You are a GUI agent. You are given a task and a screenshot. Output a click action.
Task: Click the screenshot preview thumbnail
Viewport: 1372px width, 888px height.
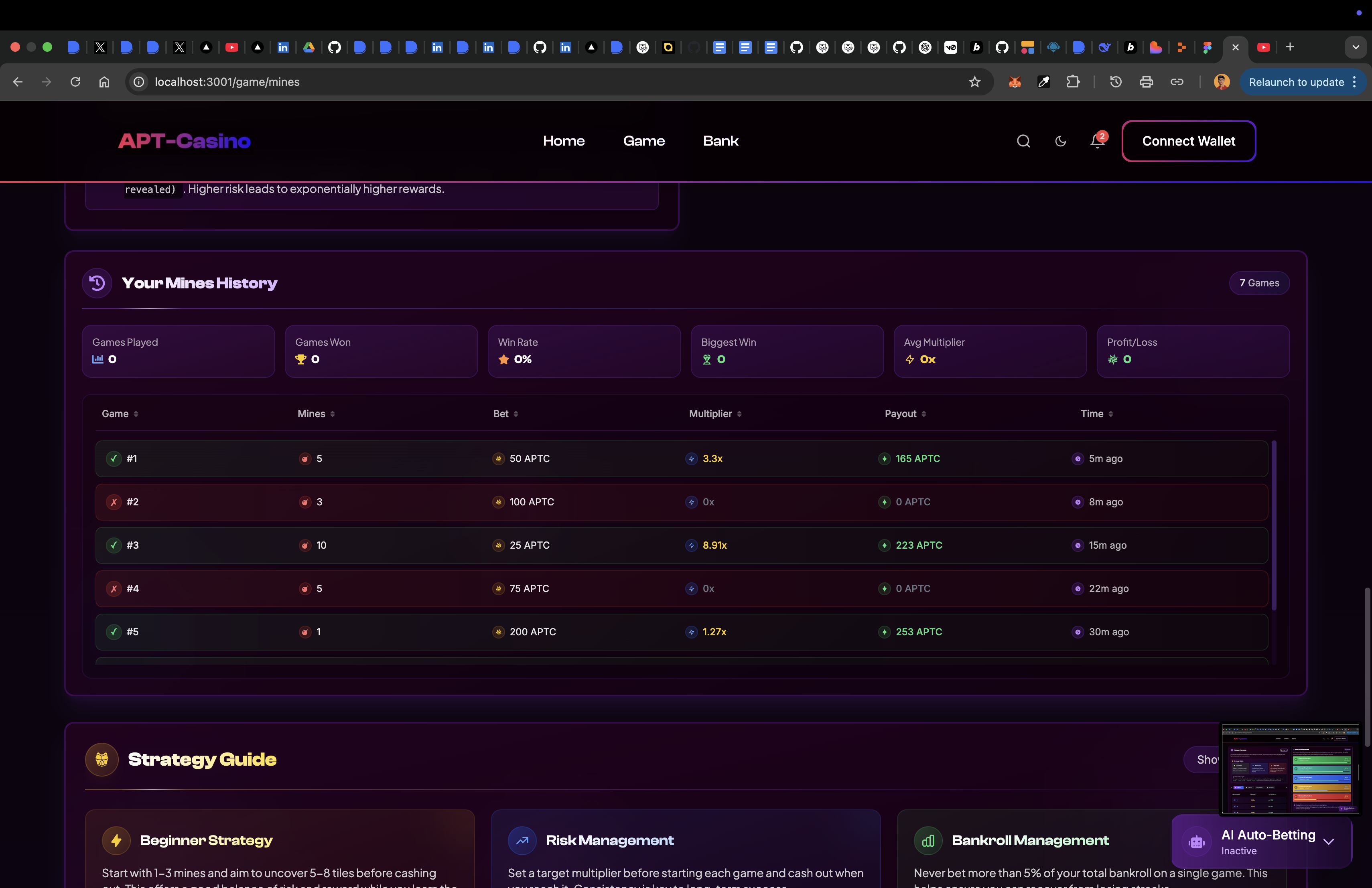tap(1290, 769)
